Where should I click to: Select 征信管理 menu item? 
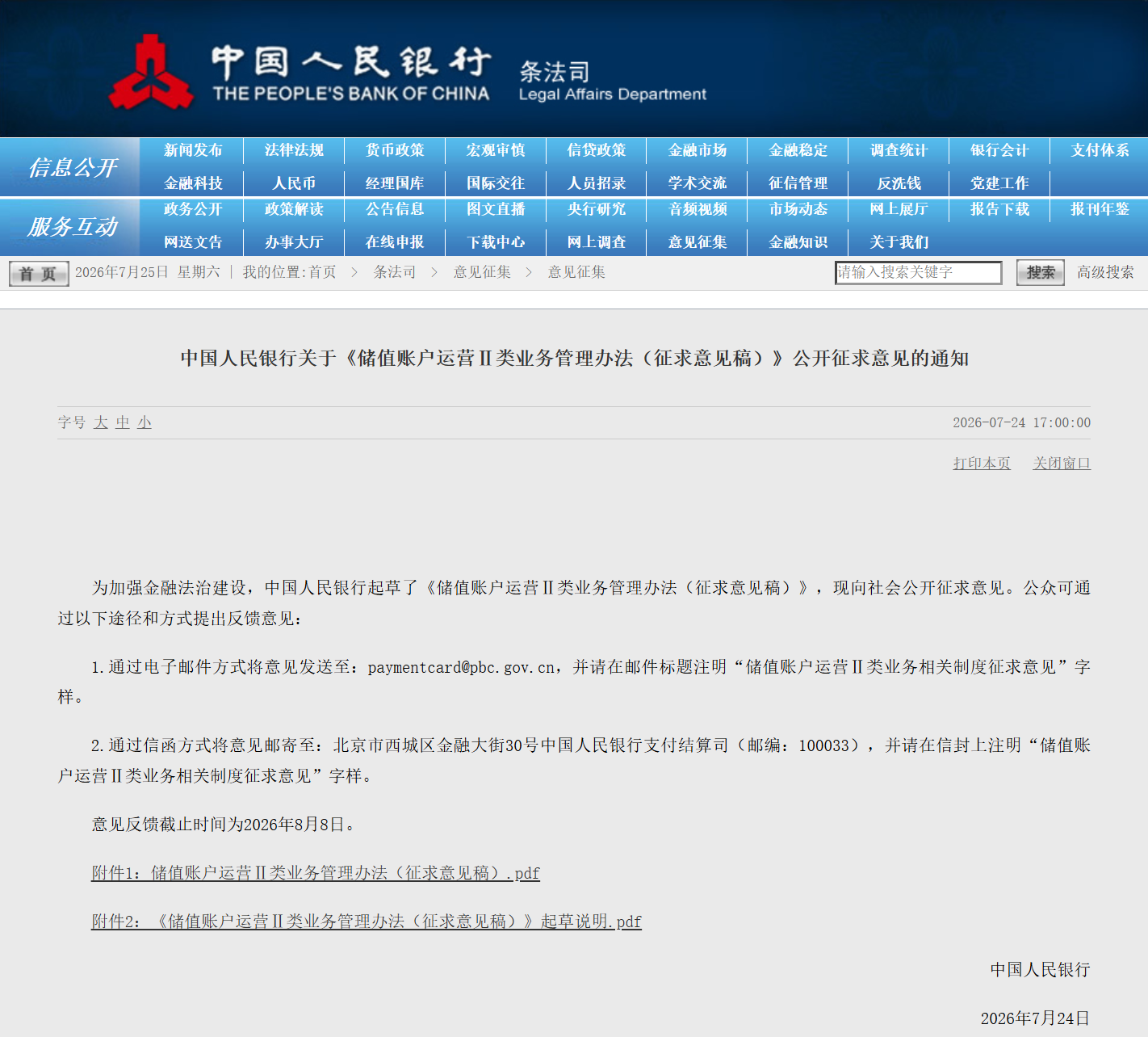[x=798, y=183]
